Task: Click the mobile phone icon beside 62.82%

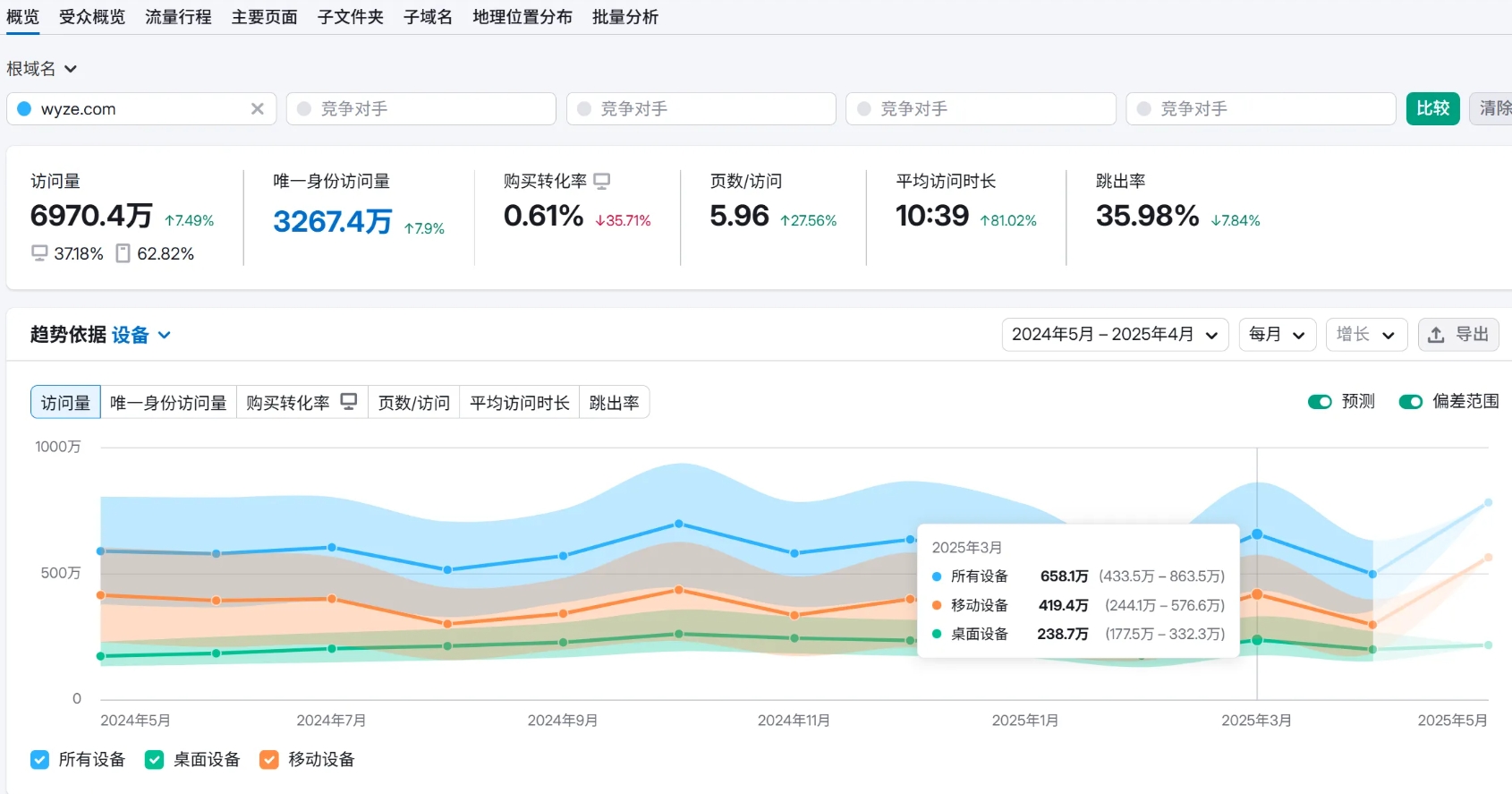Action: pos(123,253)
